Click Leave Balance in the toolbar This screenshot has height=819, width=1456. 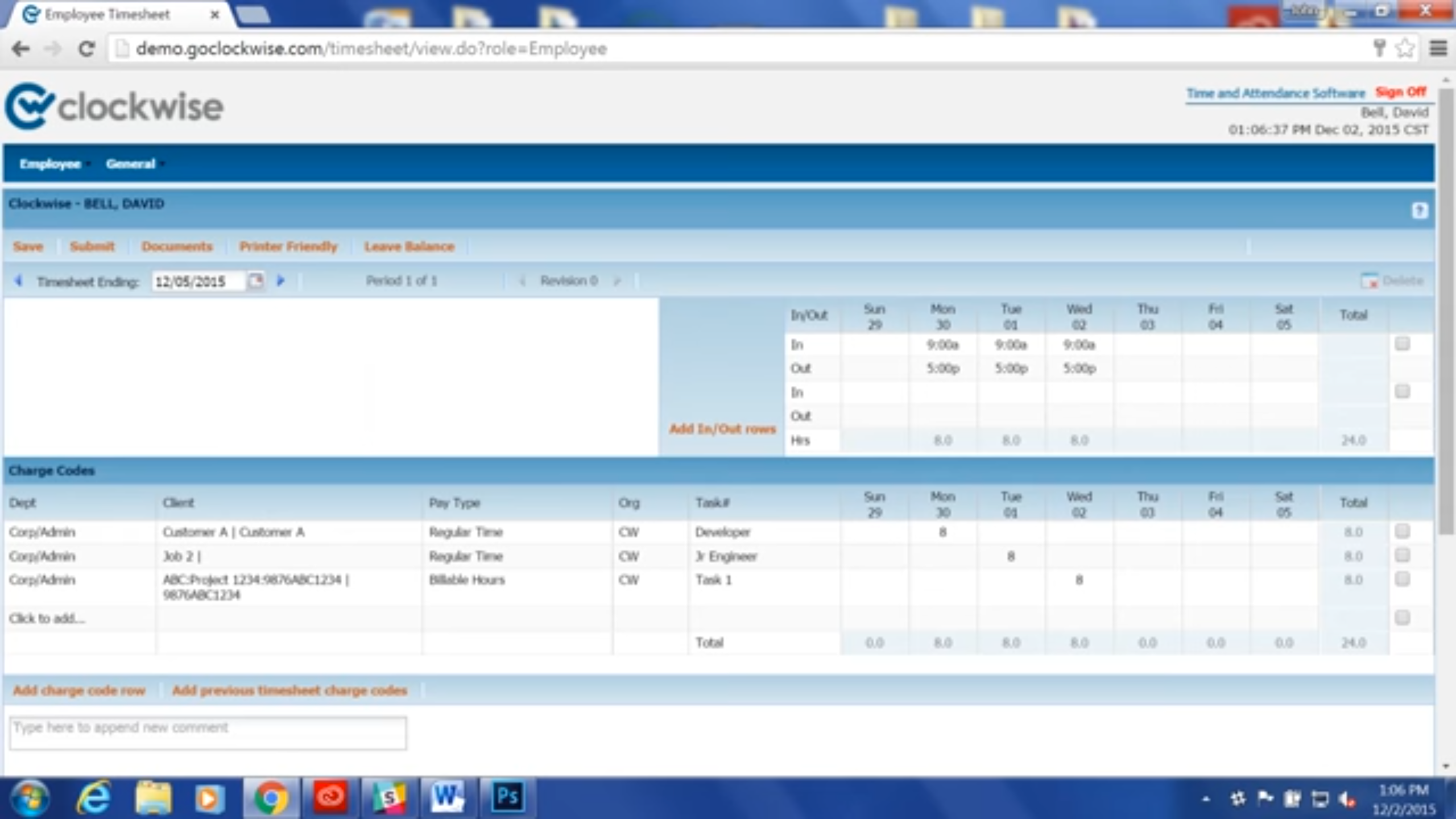(409, 247)
